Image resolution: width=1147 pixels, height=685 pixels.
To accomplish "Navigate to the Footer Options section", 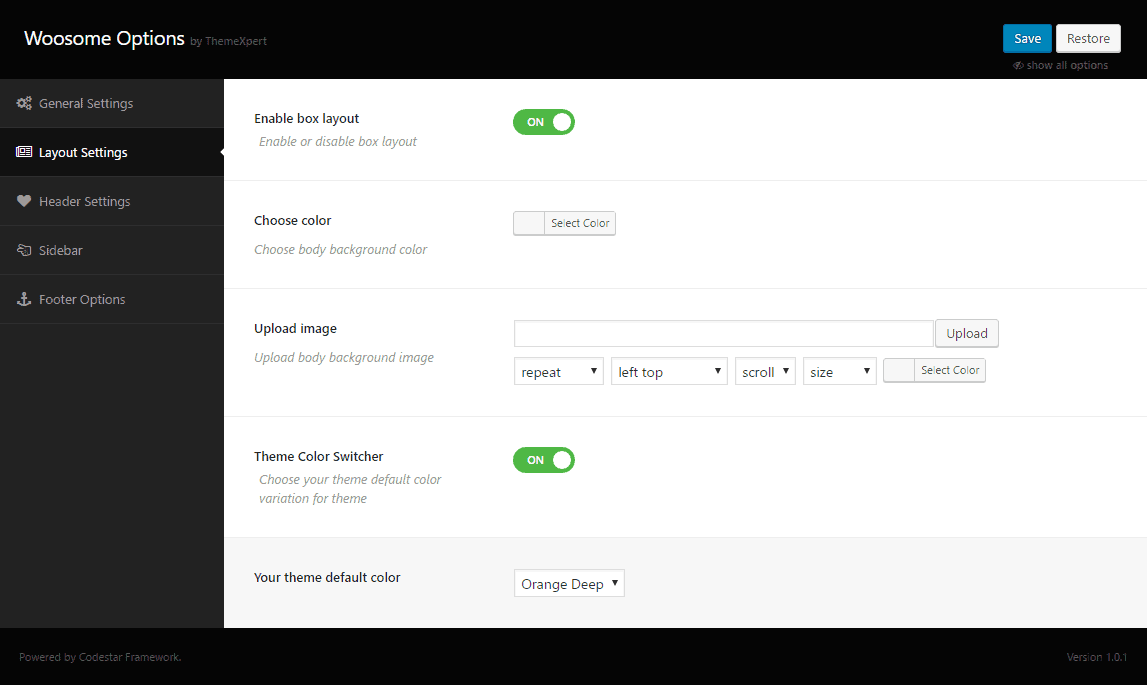I will [x=82, y=299].
